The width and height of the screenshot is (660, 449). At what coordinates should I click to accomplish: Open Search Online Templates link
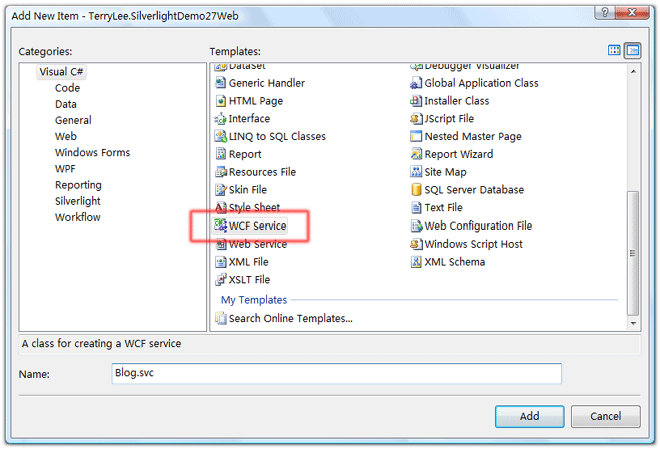(x=290, y=319)
